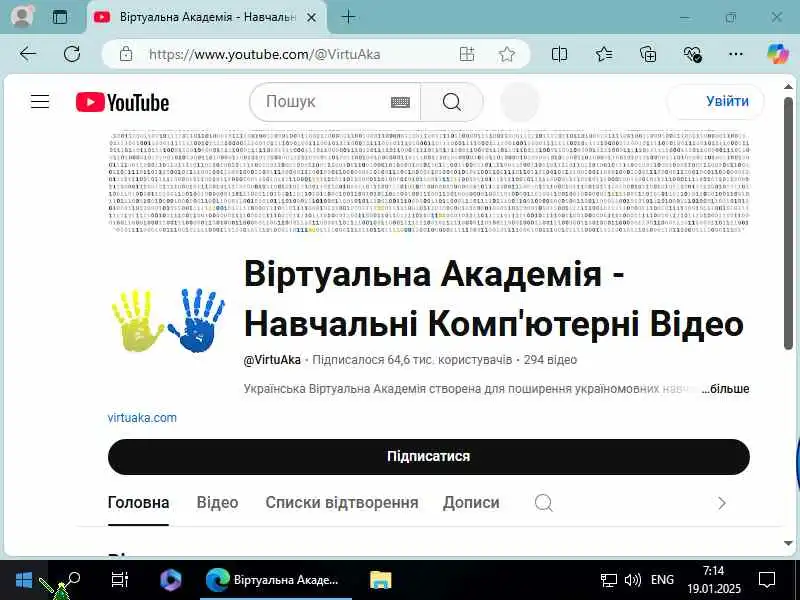Open the network status tray icon

608,580
